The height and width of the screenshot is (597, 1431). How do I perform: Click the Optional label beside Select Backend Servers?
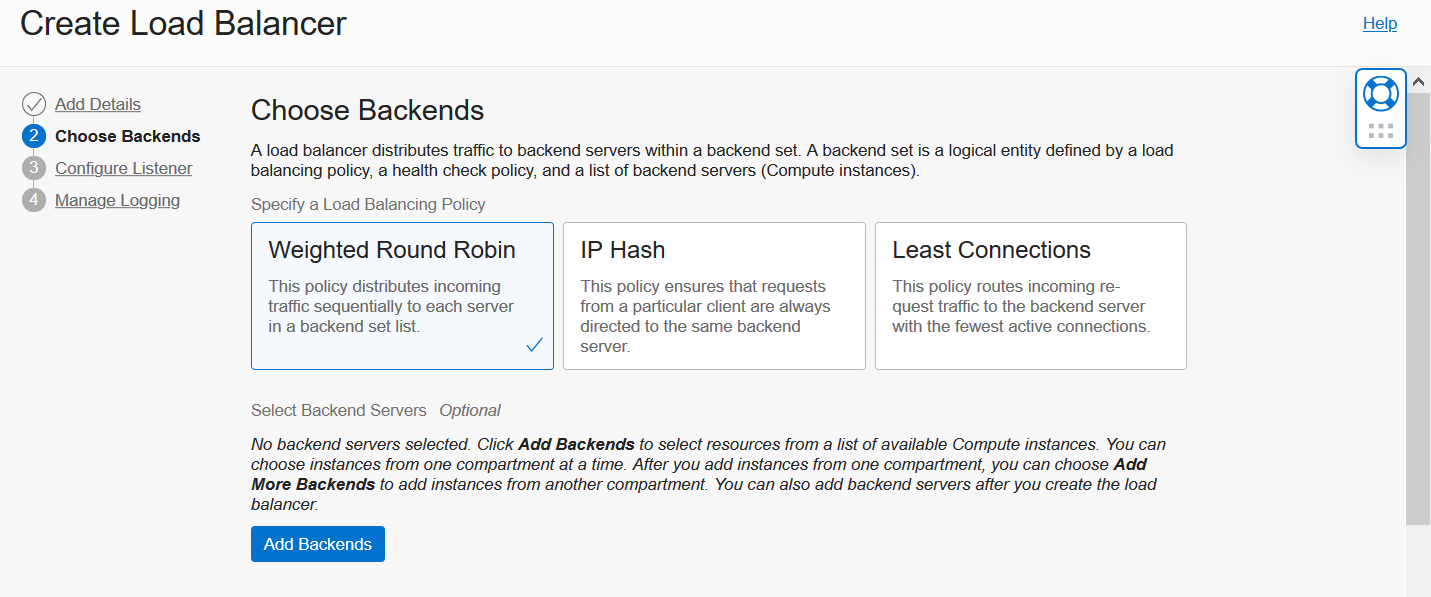[x=469, y=410]
